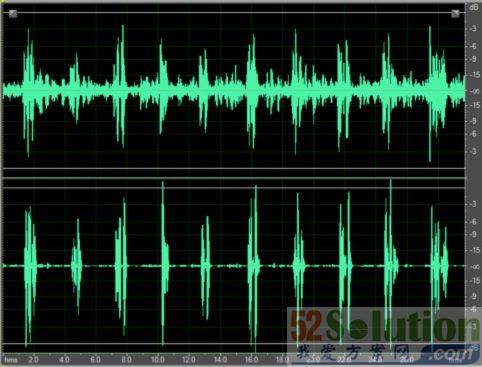Image resolution: width=482 pixels, height=367 pixels.
Task: Click the right envelope handle at top-right corner
Action: (x=455, y=14)
